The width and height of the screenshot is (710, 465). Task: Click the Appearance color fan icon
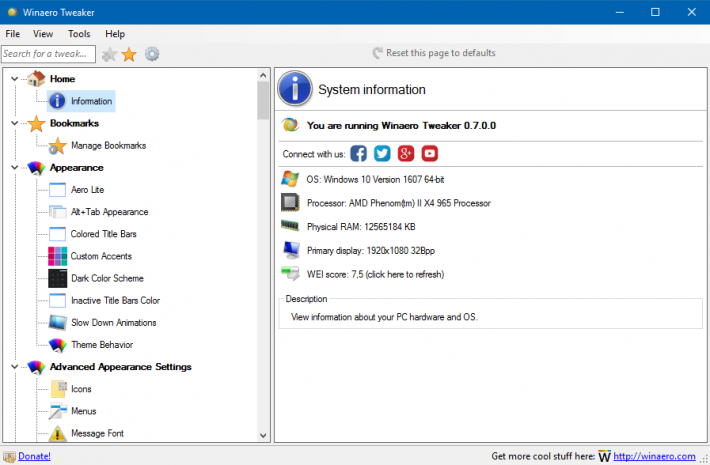pos(36,168)
